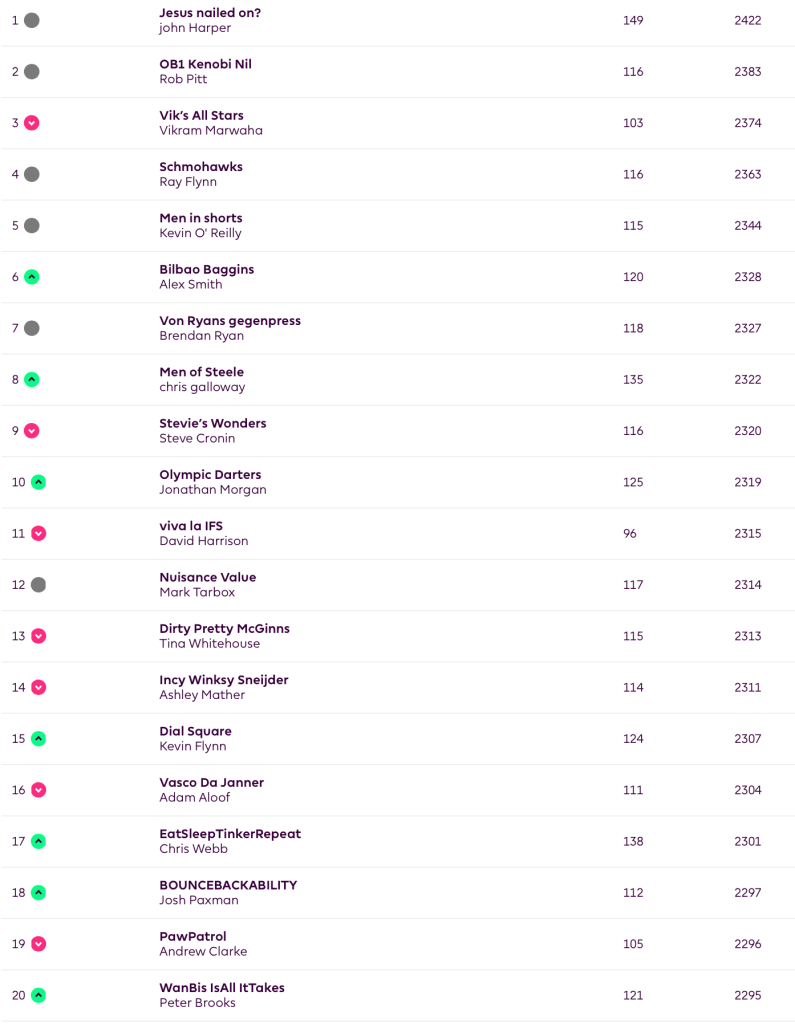
Task: Click the green up-arrow icon at rank 6
Action: [x=32, y=277]
